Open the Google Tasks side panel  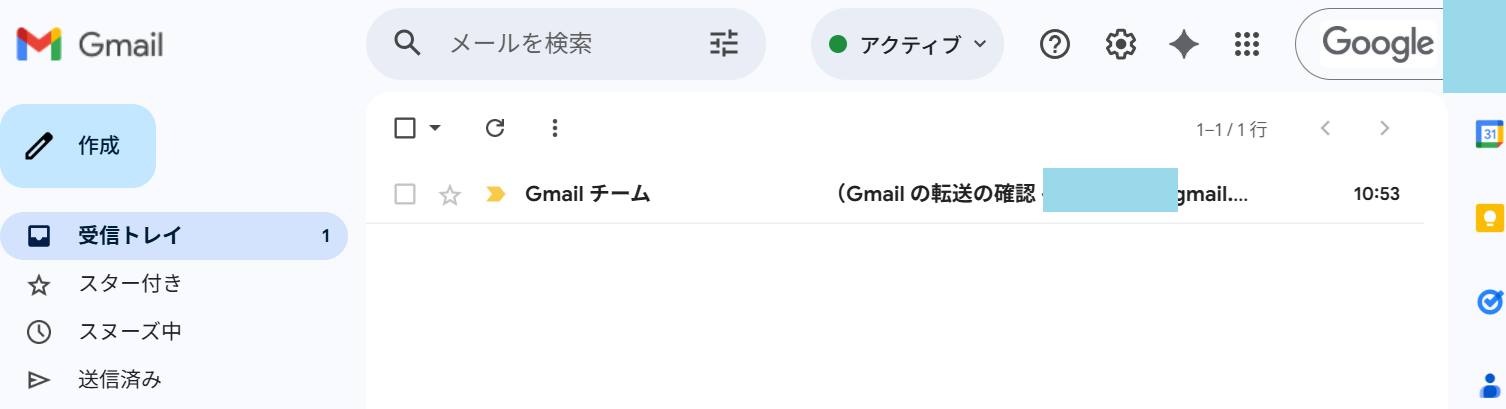click(1489, 301)
